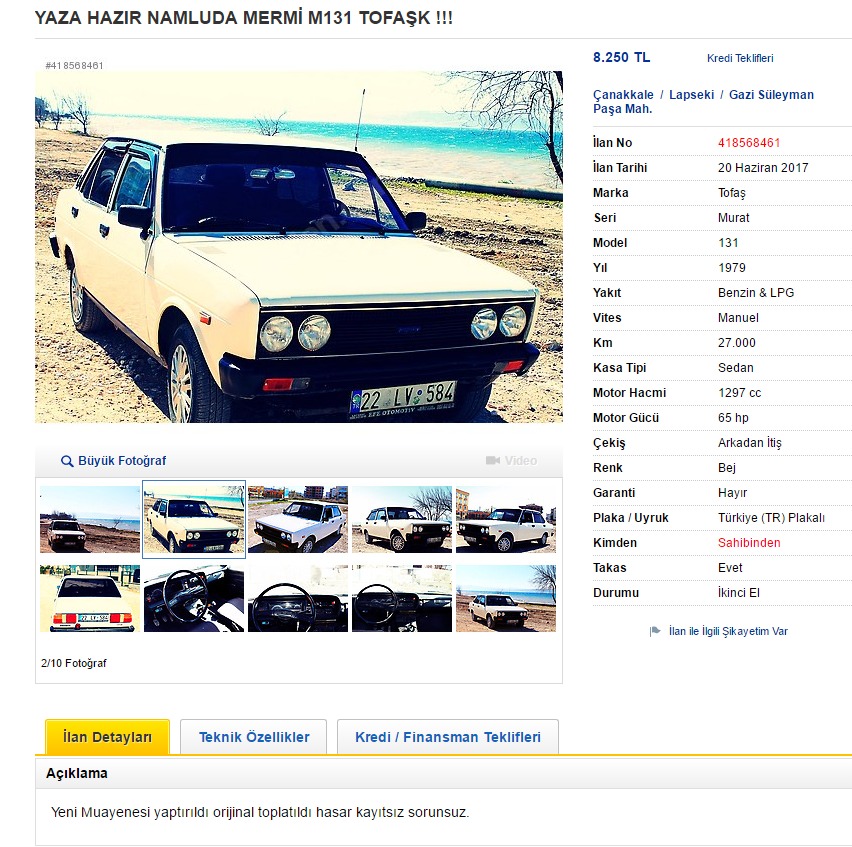This screenshot has height=847, width=852.
Task: Select the İlan Detayları tab
Action: click(x=108, y=737)
